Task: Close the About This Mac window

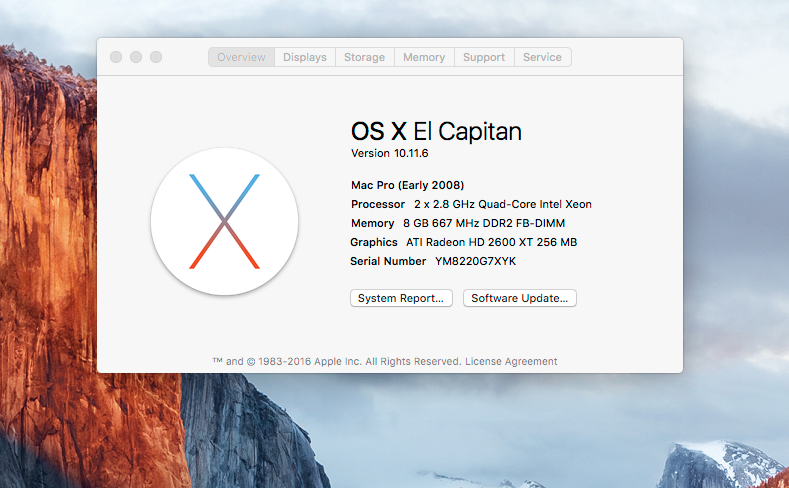Action: pyautogui.click(x=116, y=57)
